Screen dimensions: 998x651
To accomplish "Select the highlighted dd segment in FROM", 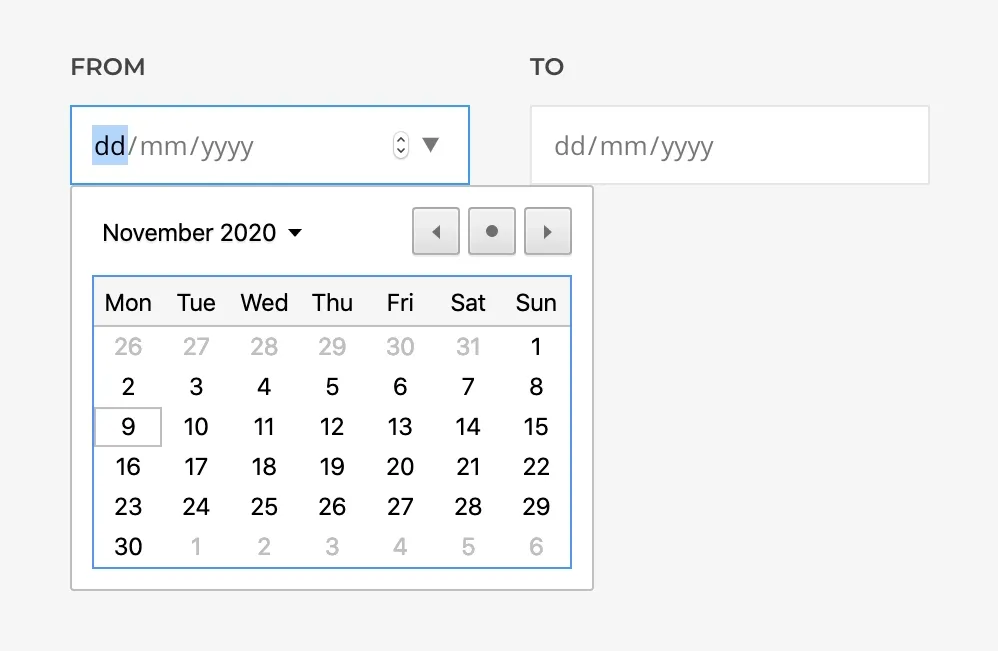I will point(109,146).
